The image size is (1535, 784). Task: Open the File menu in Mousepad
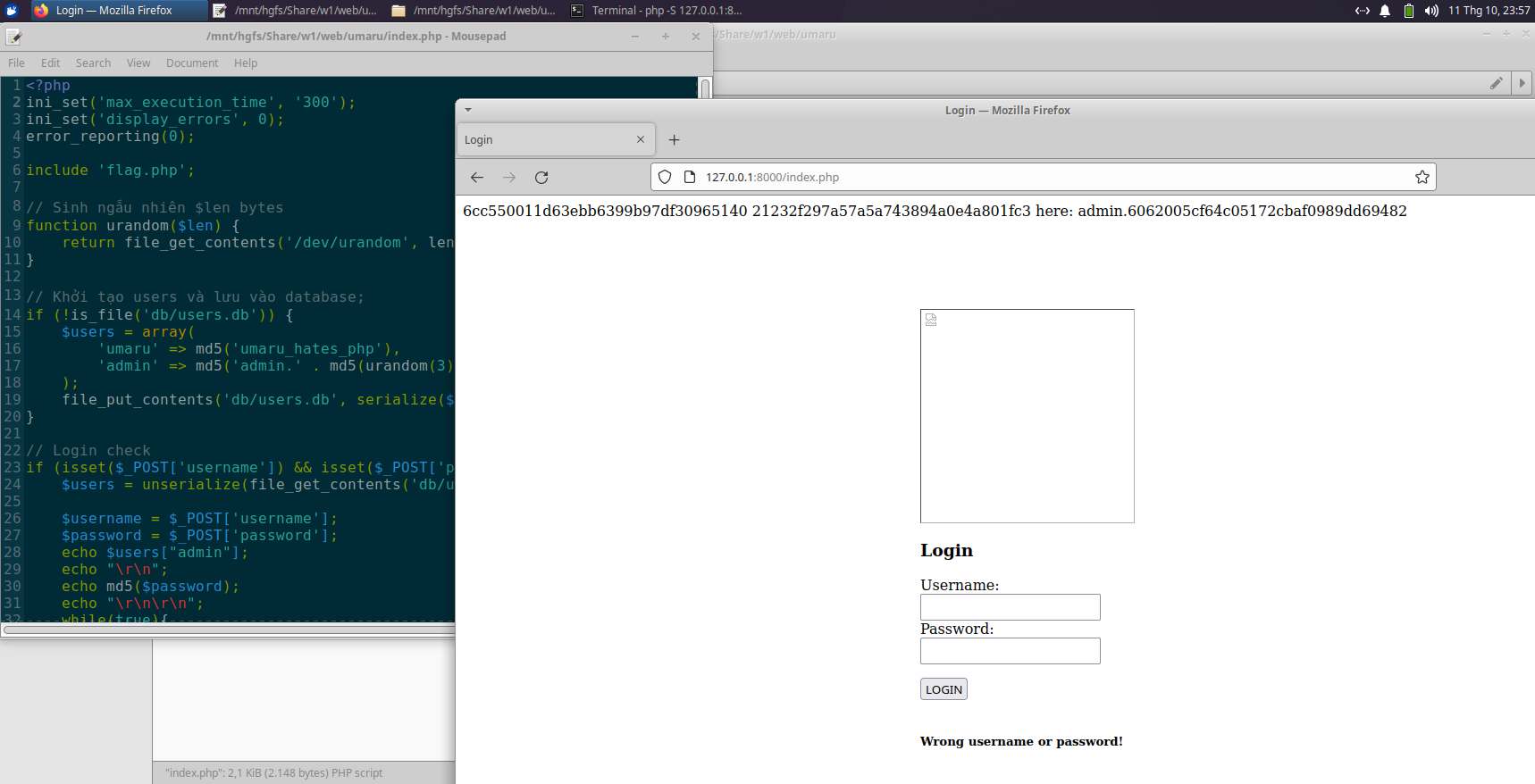pos(16,63)
